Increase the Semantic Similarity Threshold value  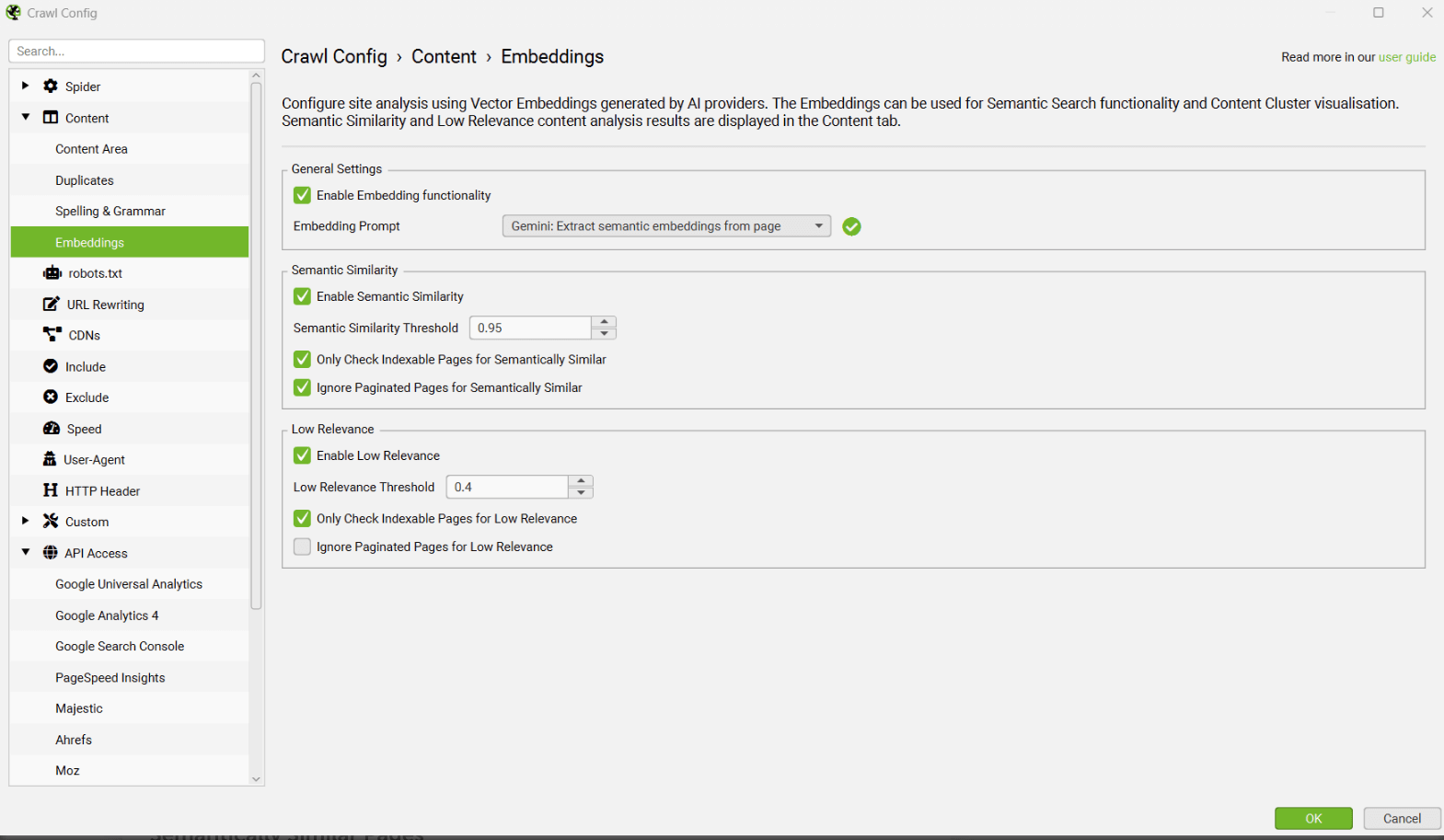pyautogui.click(x=604, y=322)
